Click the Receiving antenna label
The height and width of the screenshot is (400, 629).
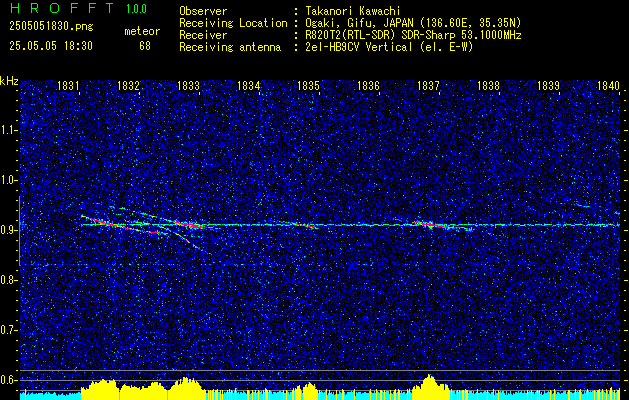230,47
